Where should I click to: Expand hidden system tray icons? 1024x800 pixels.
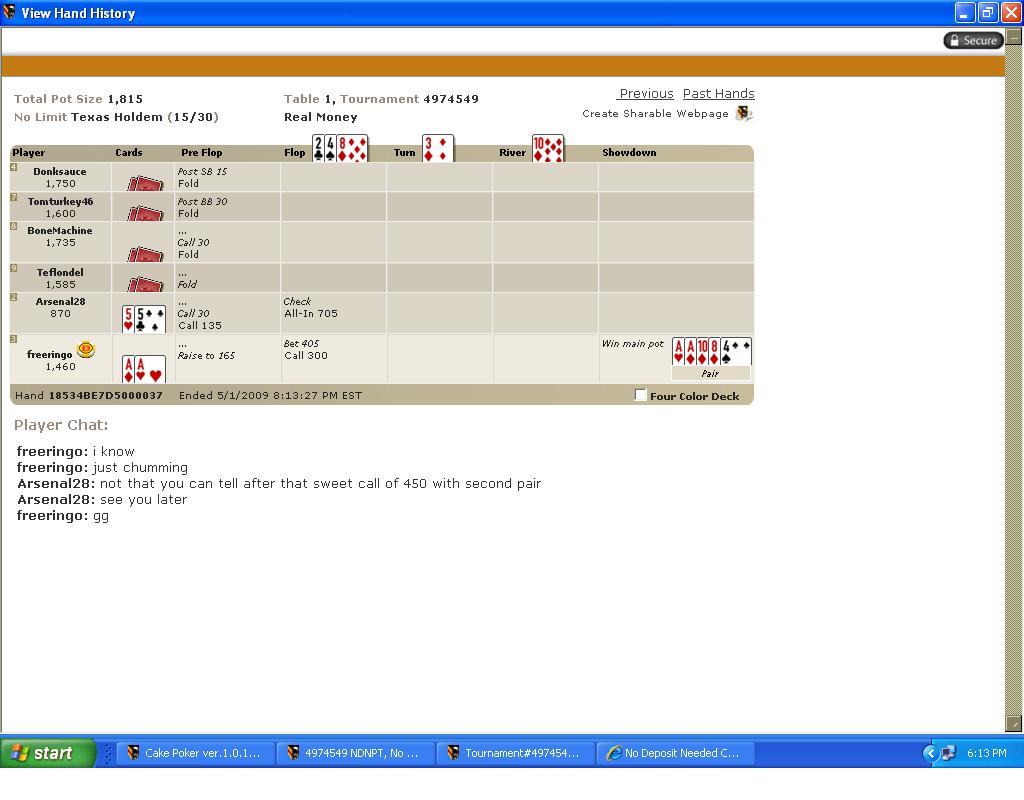(930, 753)
